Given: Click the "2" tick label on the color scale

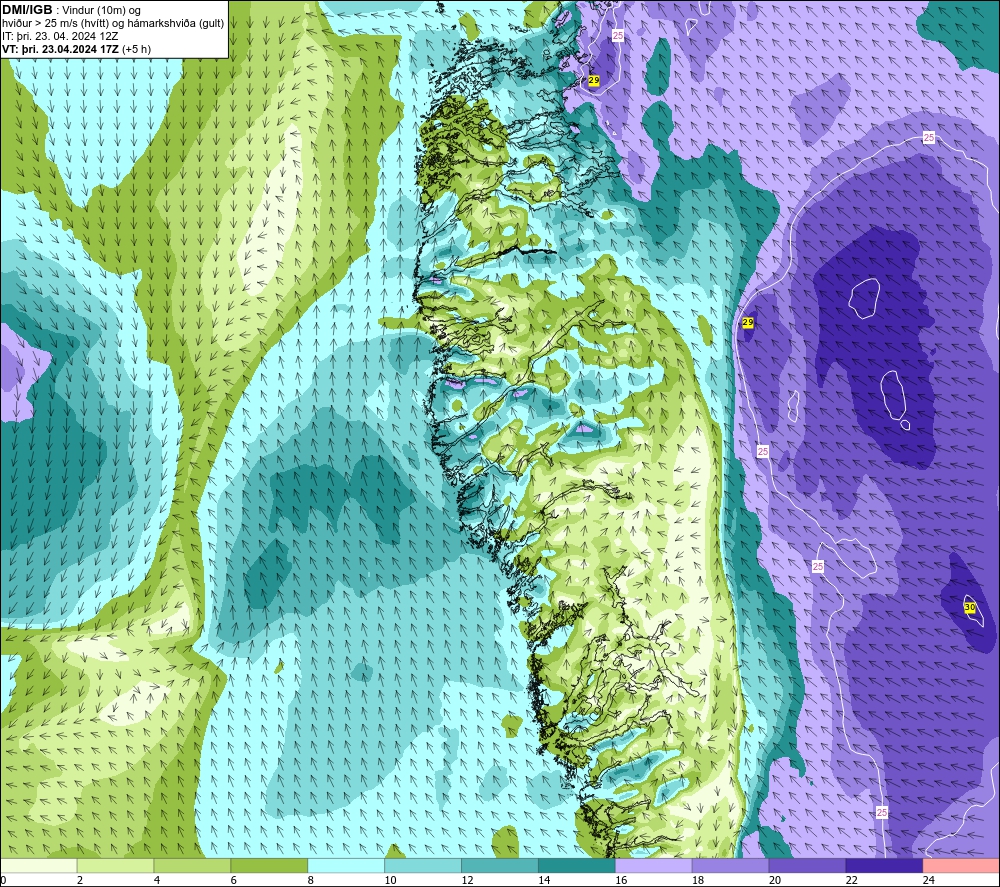Looking at the screenshot, I should click(80, 880).
